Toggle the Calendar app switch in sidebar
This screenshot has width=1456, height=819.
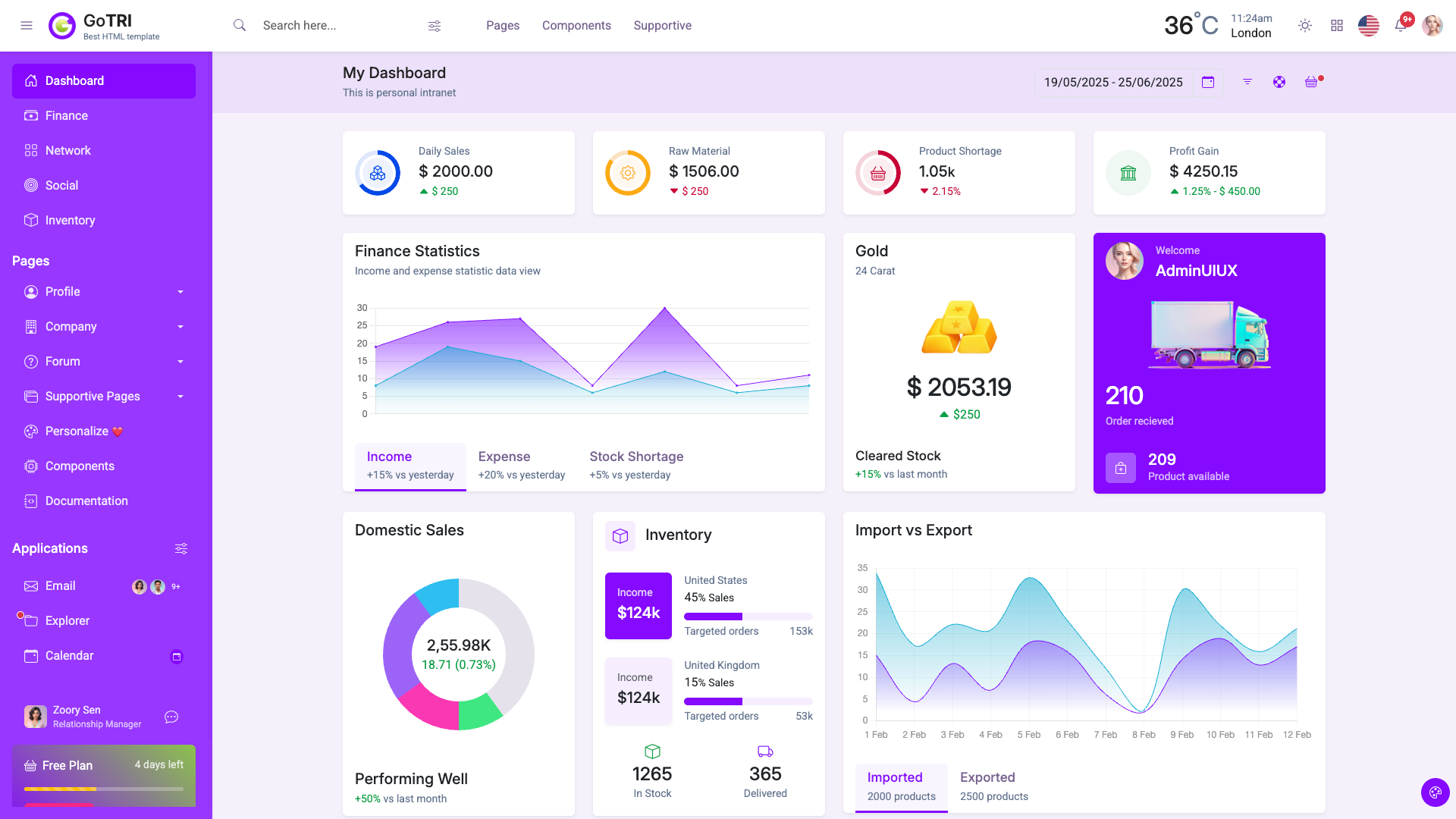pyautogui.click(x=177, y=656)
